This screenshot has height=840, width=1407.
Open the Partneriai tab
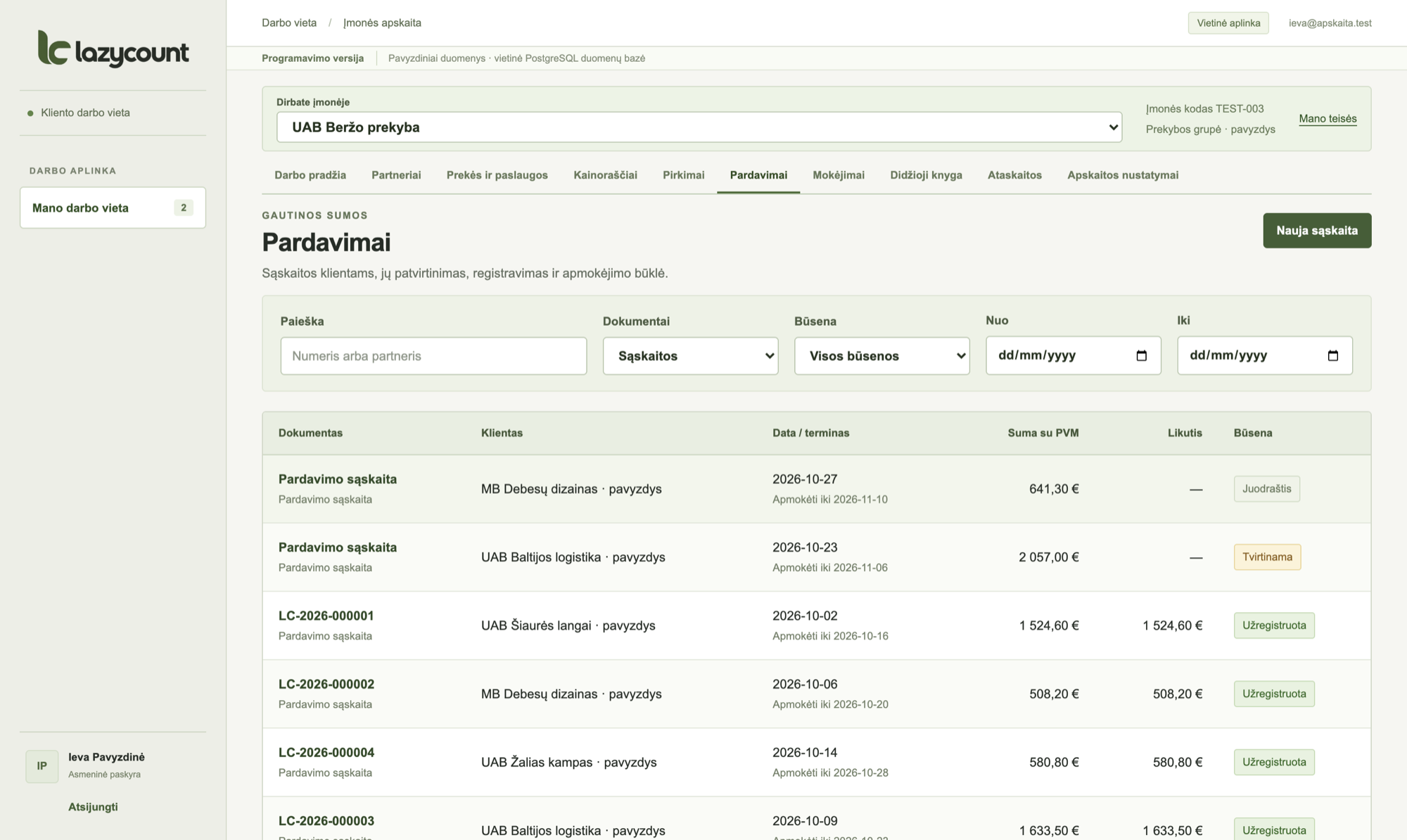(396, 175)
